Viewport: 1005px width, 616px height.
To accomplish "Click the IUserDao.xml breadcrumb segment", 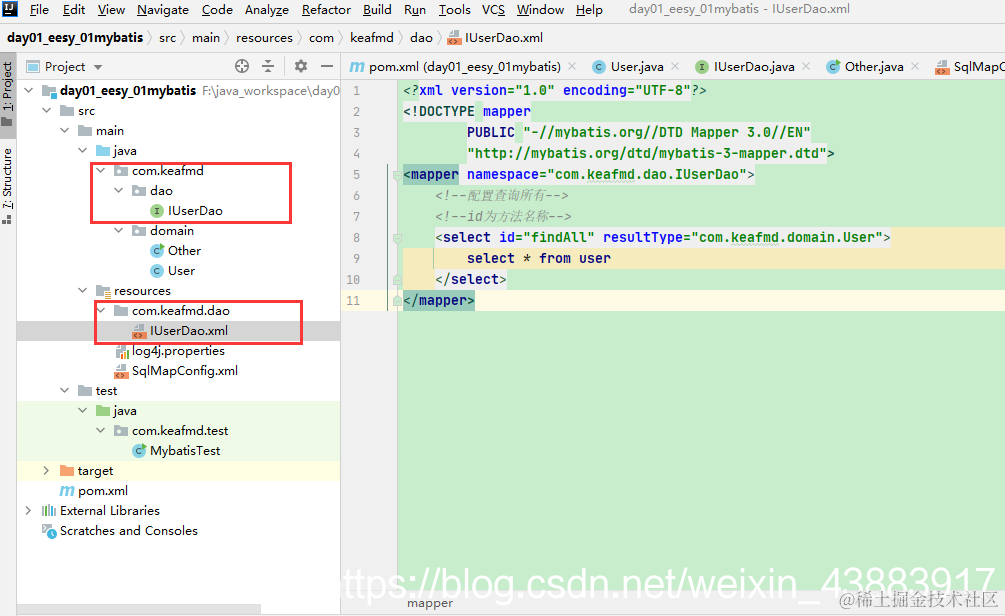I will [495, 38].
